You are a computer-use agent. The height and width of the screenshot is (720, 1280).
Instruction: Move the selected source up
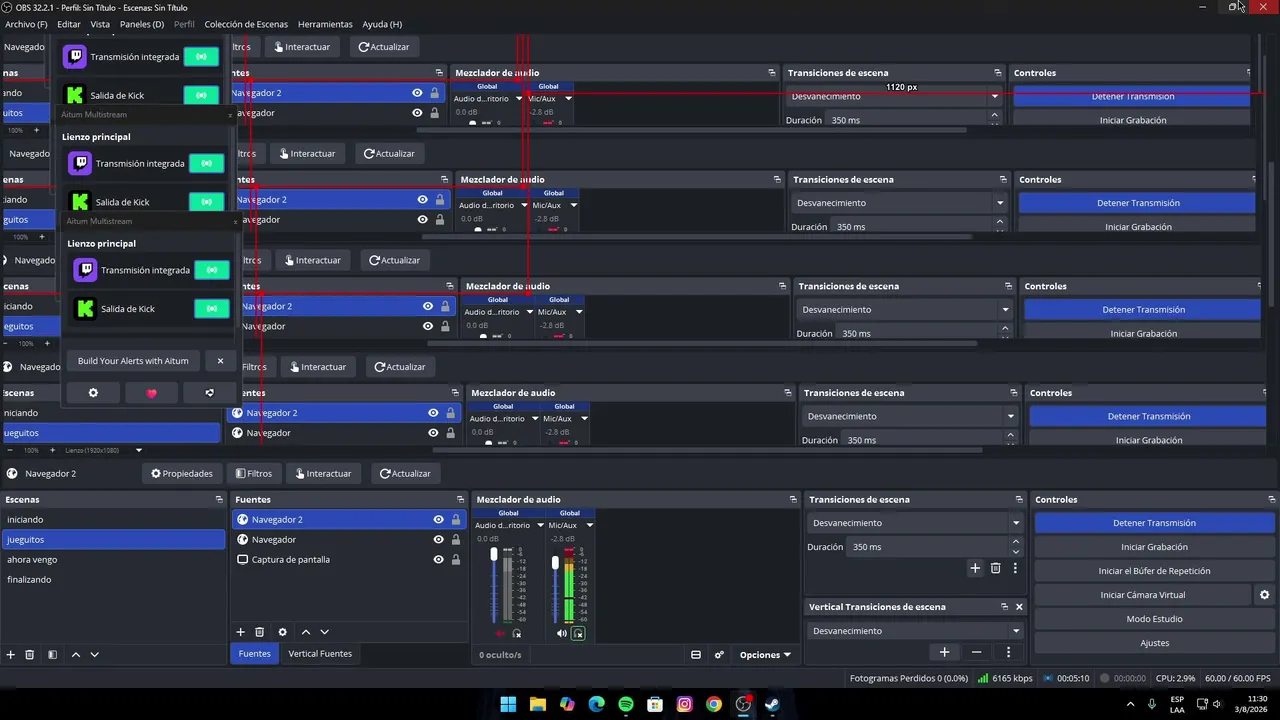[306, 632]
